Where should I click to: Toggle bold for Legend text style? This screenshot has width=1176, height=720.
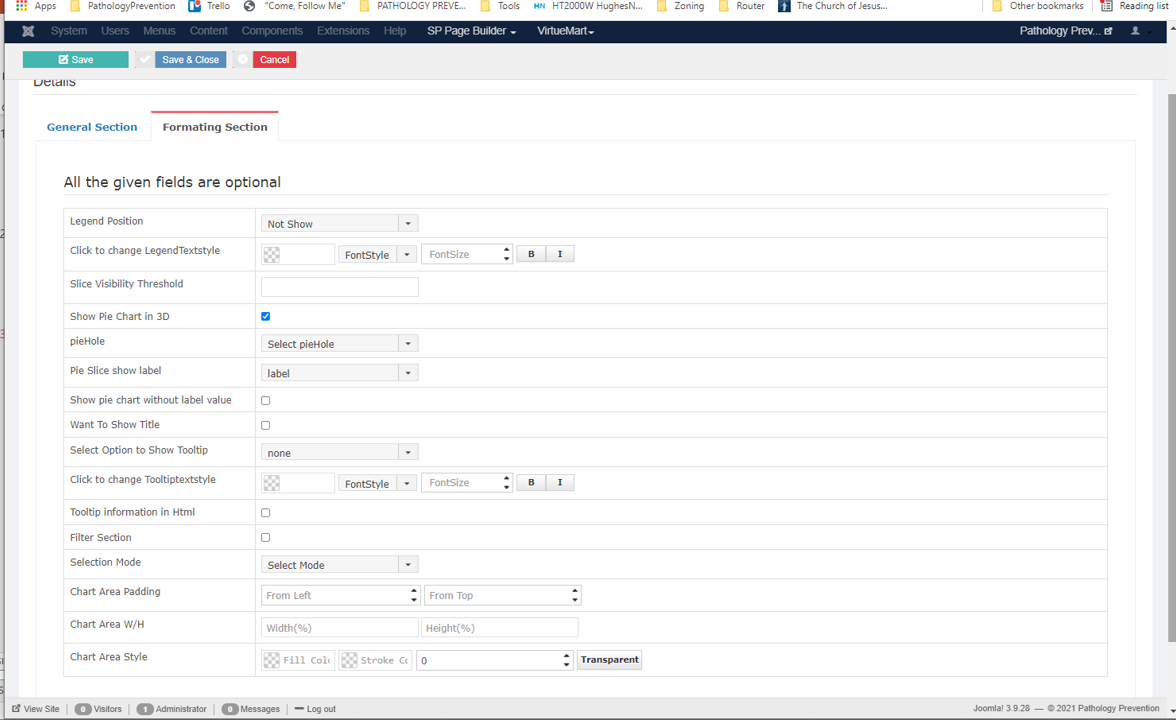[531, 254]
